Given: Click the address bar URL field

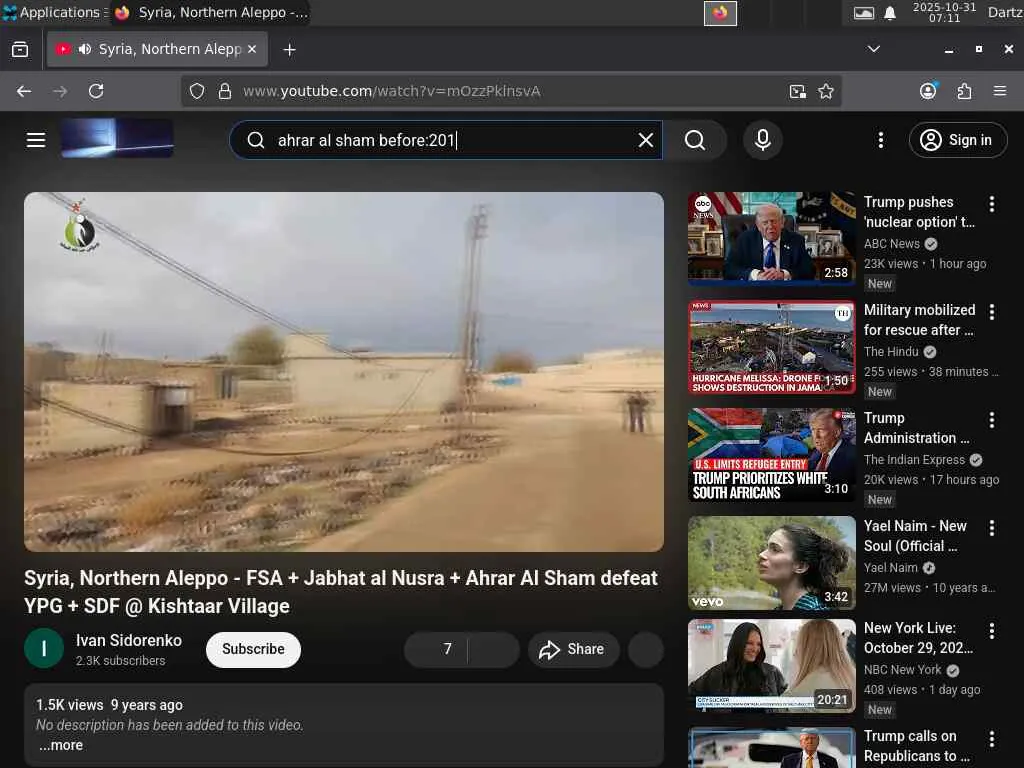Looking at the screenshot, I should [513, 91].
